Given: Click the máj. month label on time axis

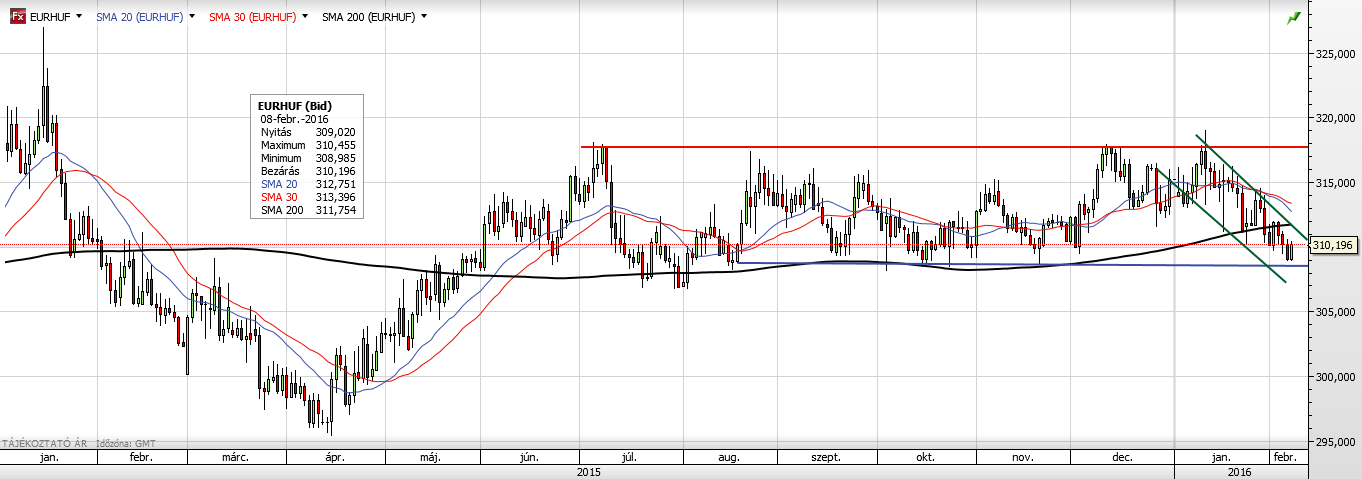Looking at the screenshot, I should point(430,457).
